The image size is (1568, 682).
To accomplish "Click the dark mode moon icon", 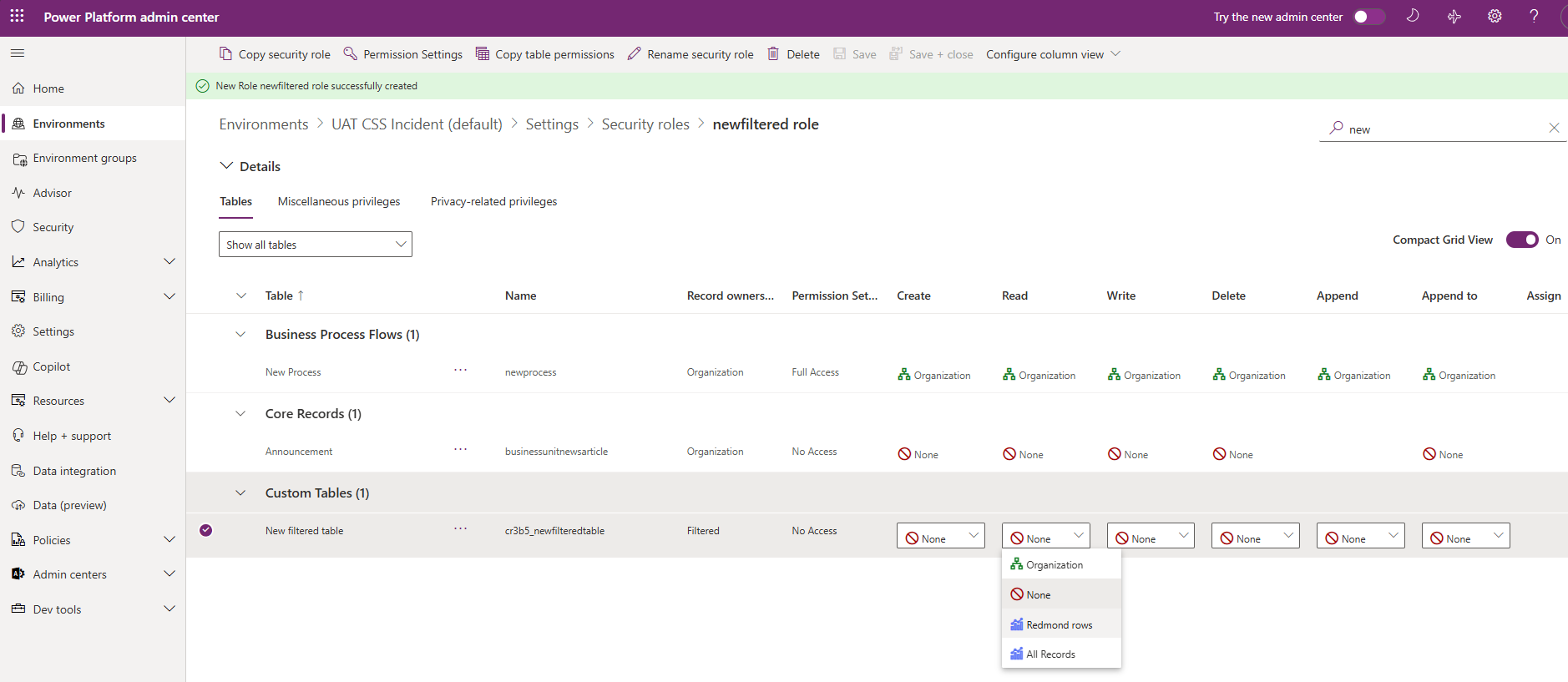I will click(1413, 16).
